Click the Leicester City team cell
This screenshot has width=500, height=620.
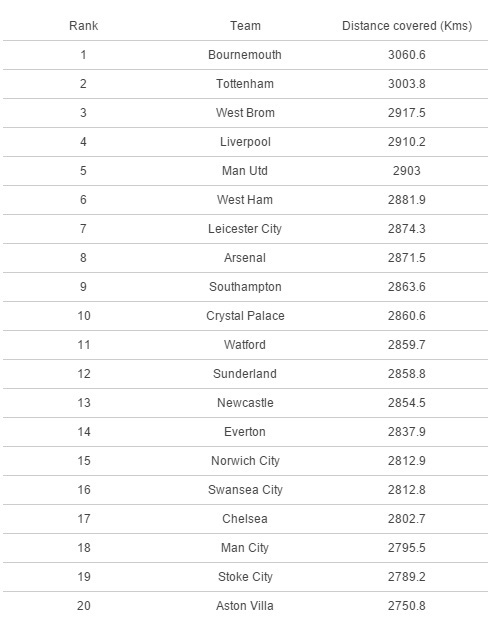click(x=245, y=229)
